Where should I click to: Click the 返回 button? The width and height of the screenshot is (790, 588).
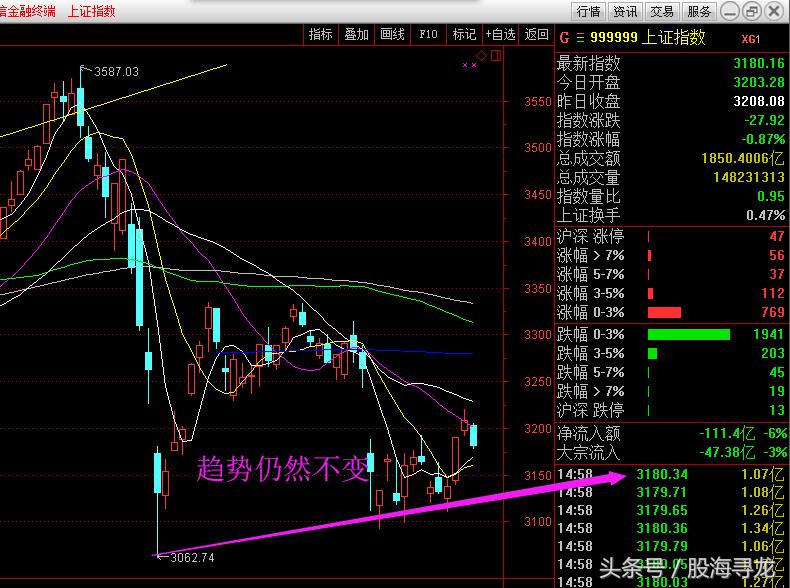[536, 34]
